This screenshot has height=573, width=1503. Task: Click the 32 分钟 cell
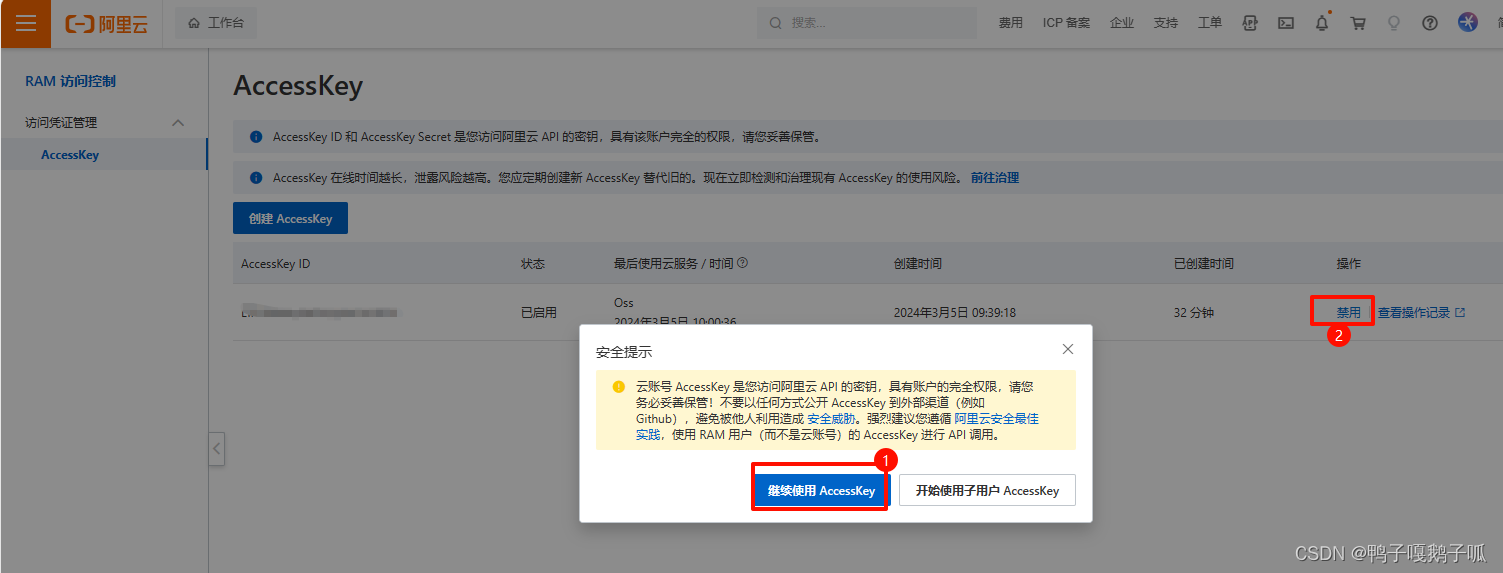1194,312
